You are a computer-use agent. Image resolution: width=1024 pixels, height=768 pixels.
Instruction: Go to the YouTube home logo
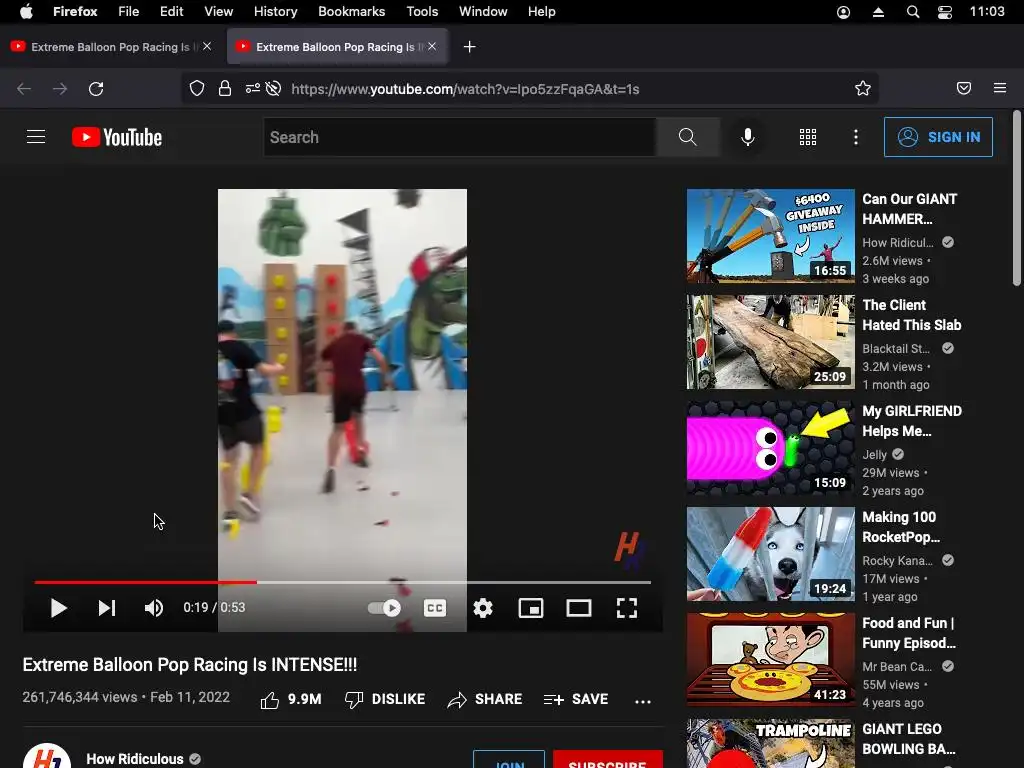pos(117,137)
